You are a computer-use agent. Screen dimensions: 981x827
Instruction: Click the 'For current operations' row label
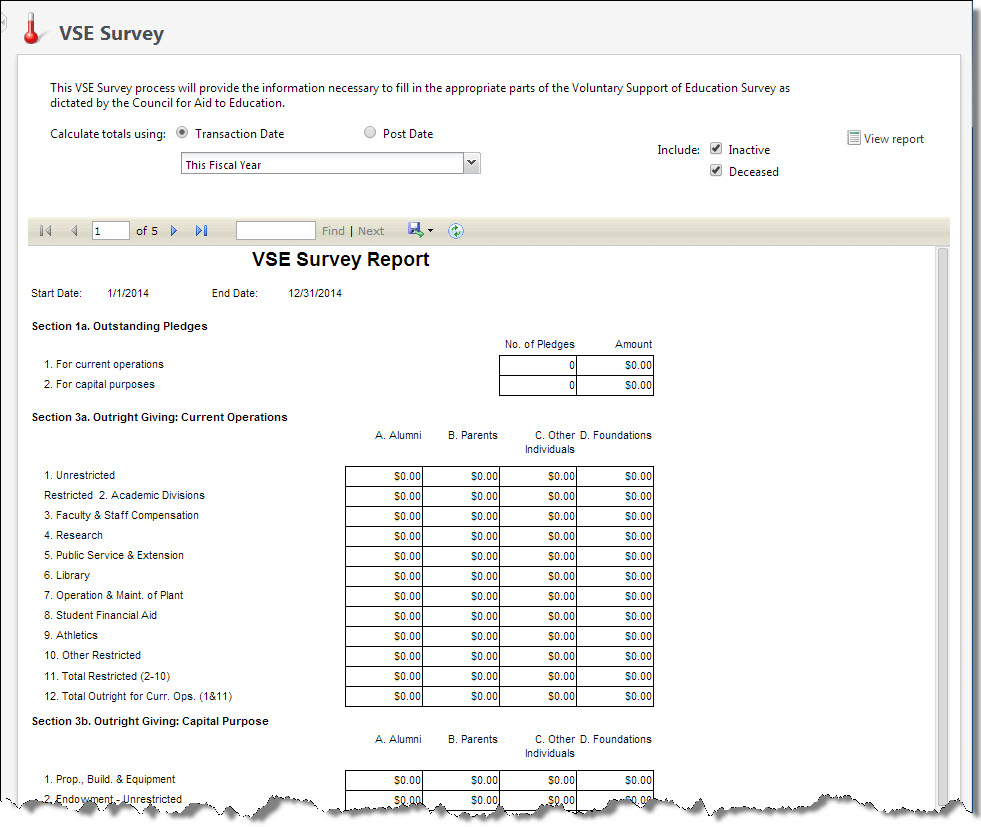pyautogui.click(x=104, y=364)
